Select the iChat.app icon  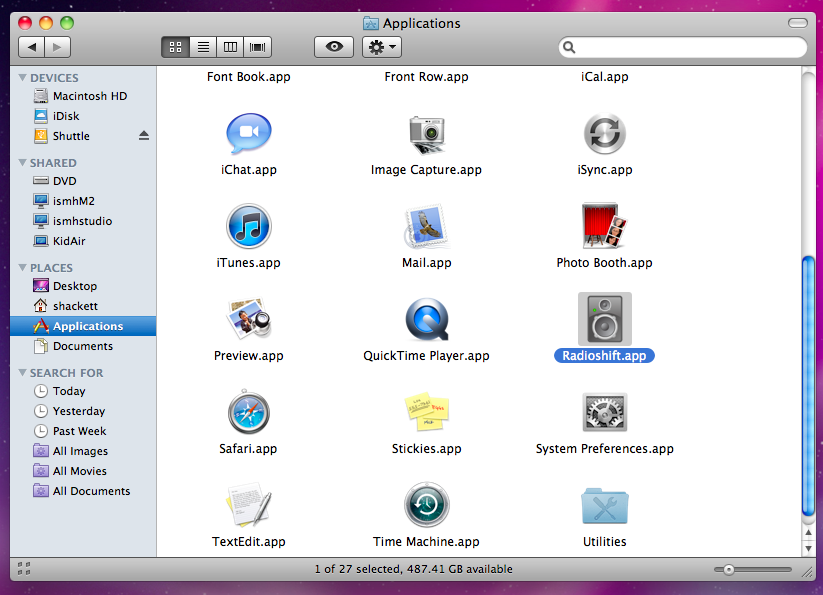click(249, 133)
